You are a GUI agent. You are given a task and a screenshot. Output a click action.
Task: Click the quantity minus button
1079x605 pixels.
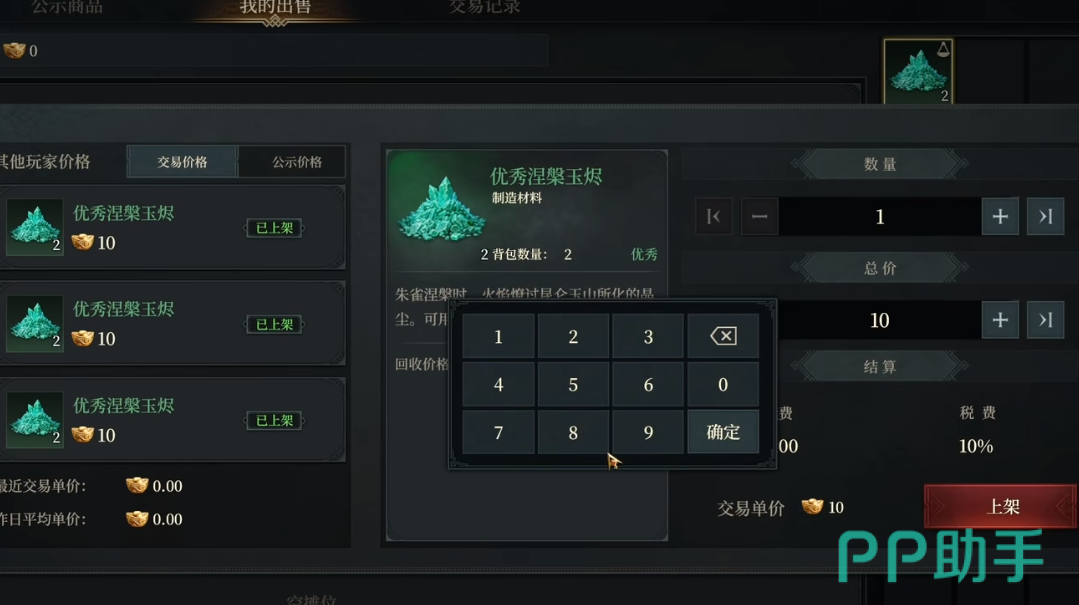pyautogui.click(x=760, y=217)
